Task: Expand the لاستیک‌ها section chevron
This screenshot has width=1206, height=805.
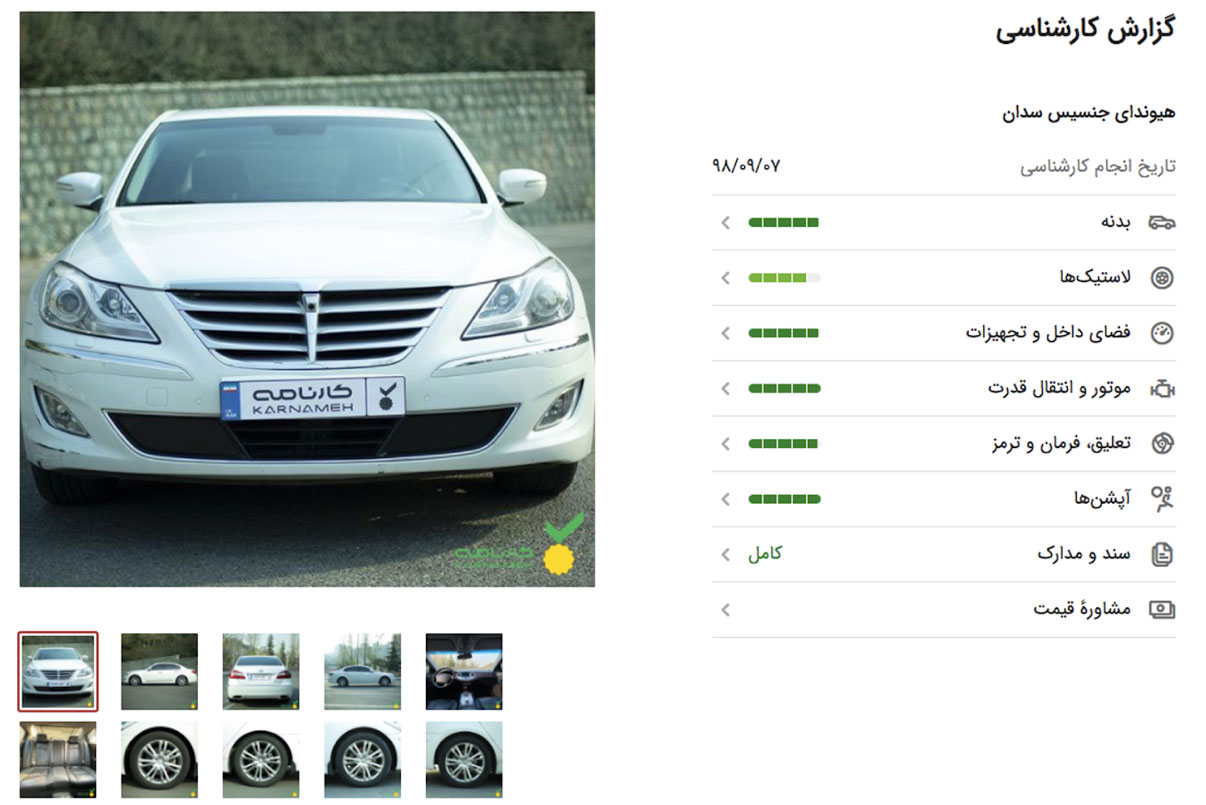Action: [726, 277]
